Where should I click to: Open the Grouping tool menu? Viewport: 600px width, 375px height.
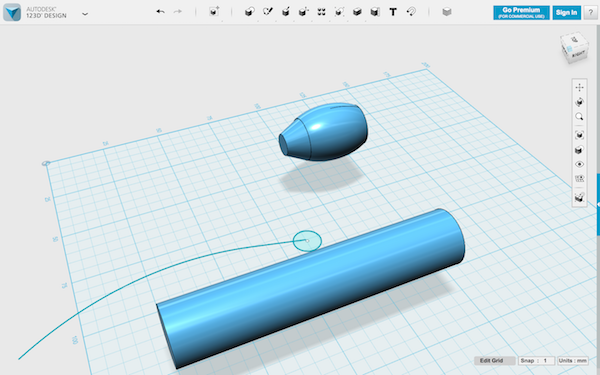[339, 12]
